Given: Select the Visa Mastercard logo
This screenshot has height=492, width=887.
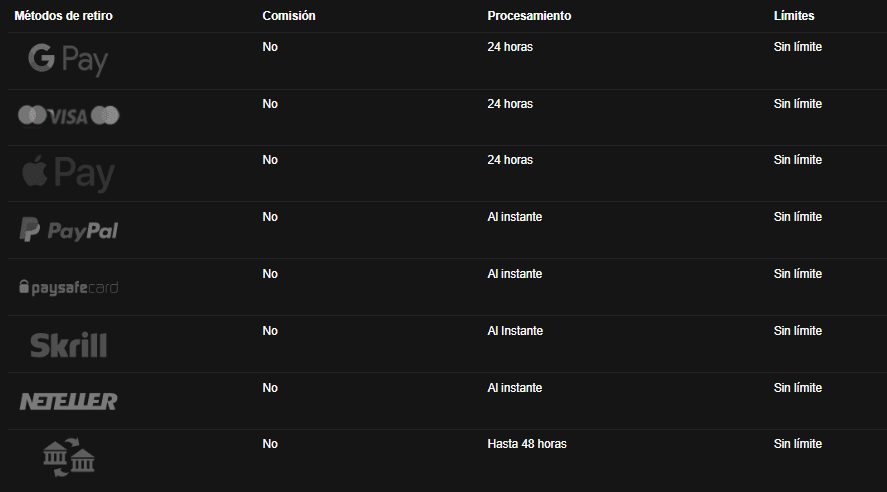Looking at the screenshot, I should (x=68, y=117).
